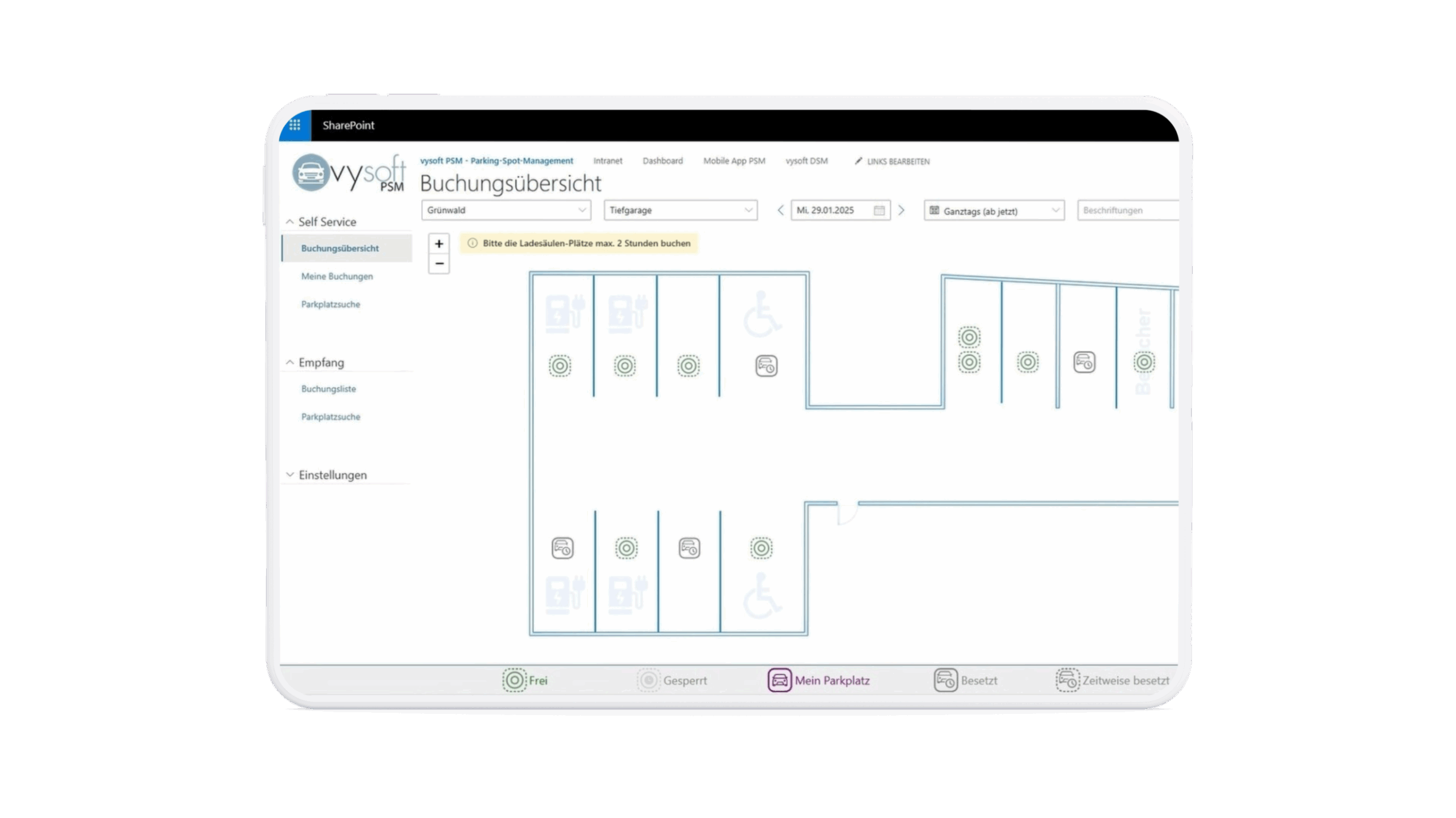The width and height of the screenshot is (1456, 818).
Task: Open Buchungsliste under Empfang
Action: pos(328,389)
